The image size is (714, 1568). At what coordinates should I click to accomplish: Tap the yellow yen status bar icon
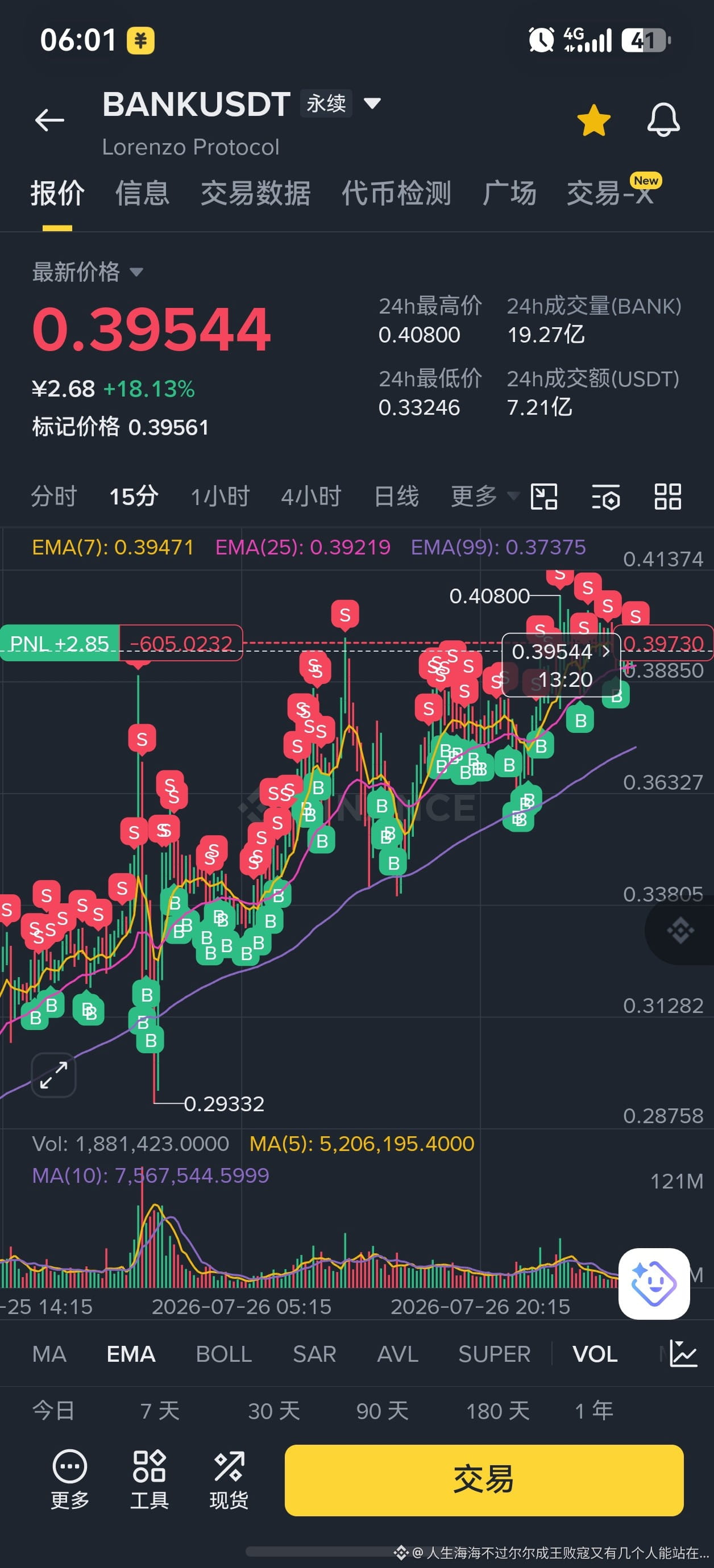pyautogui.click(x=140, y=41)
